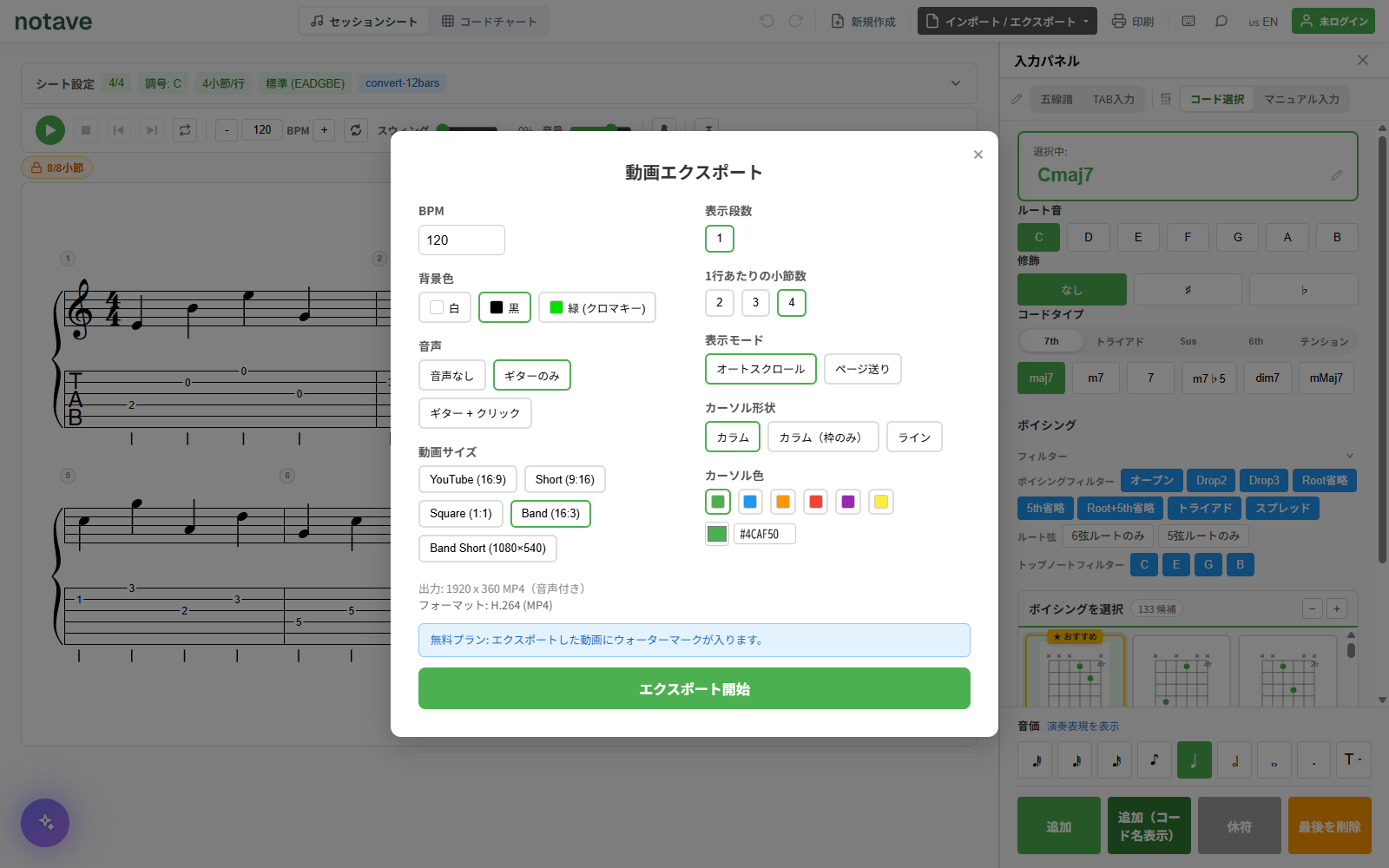Expand the シート設定 chevron
1389x868 pixels.
(x=956, y=83)
